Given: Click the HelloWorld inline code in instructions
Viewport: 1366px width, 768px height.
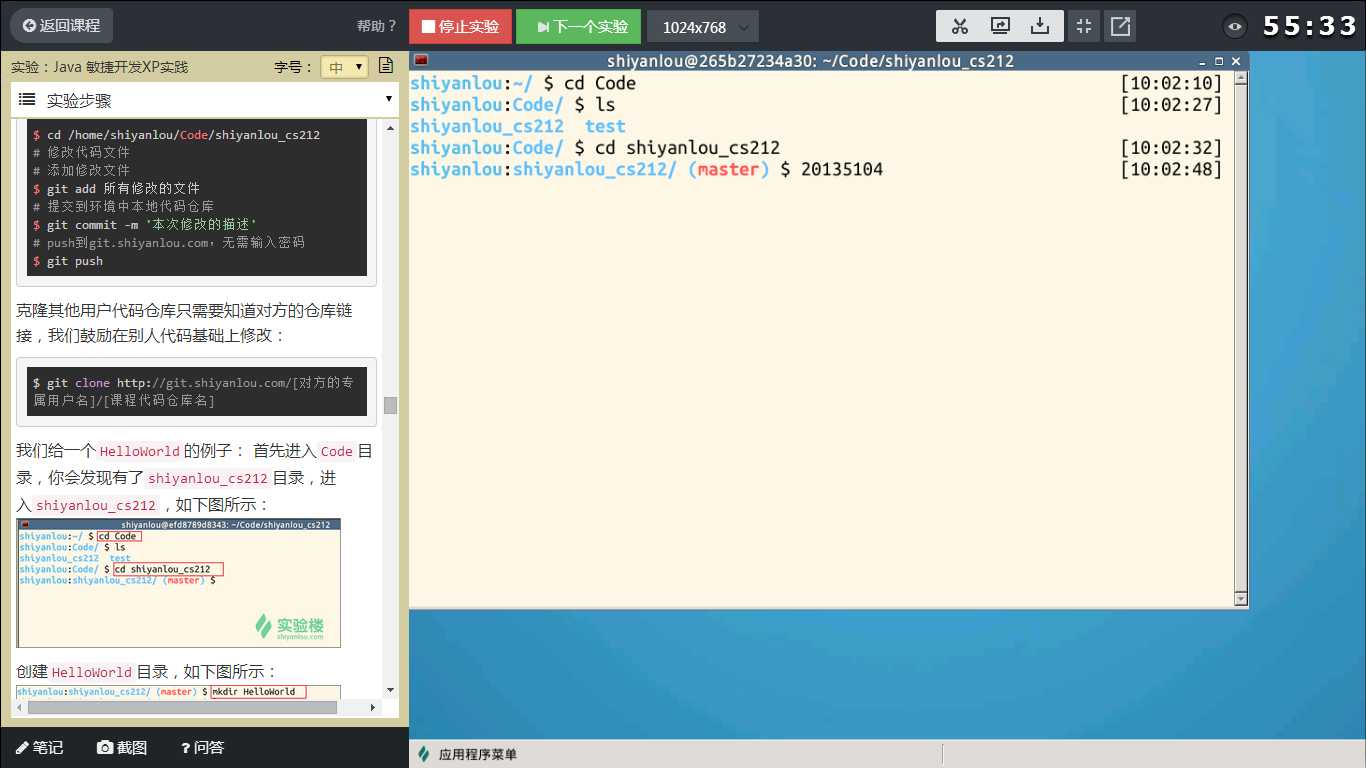Looking at the screenshot, I should pos(139,451).
